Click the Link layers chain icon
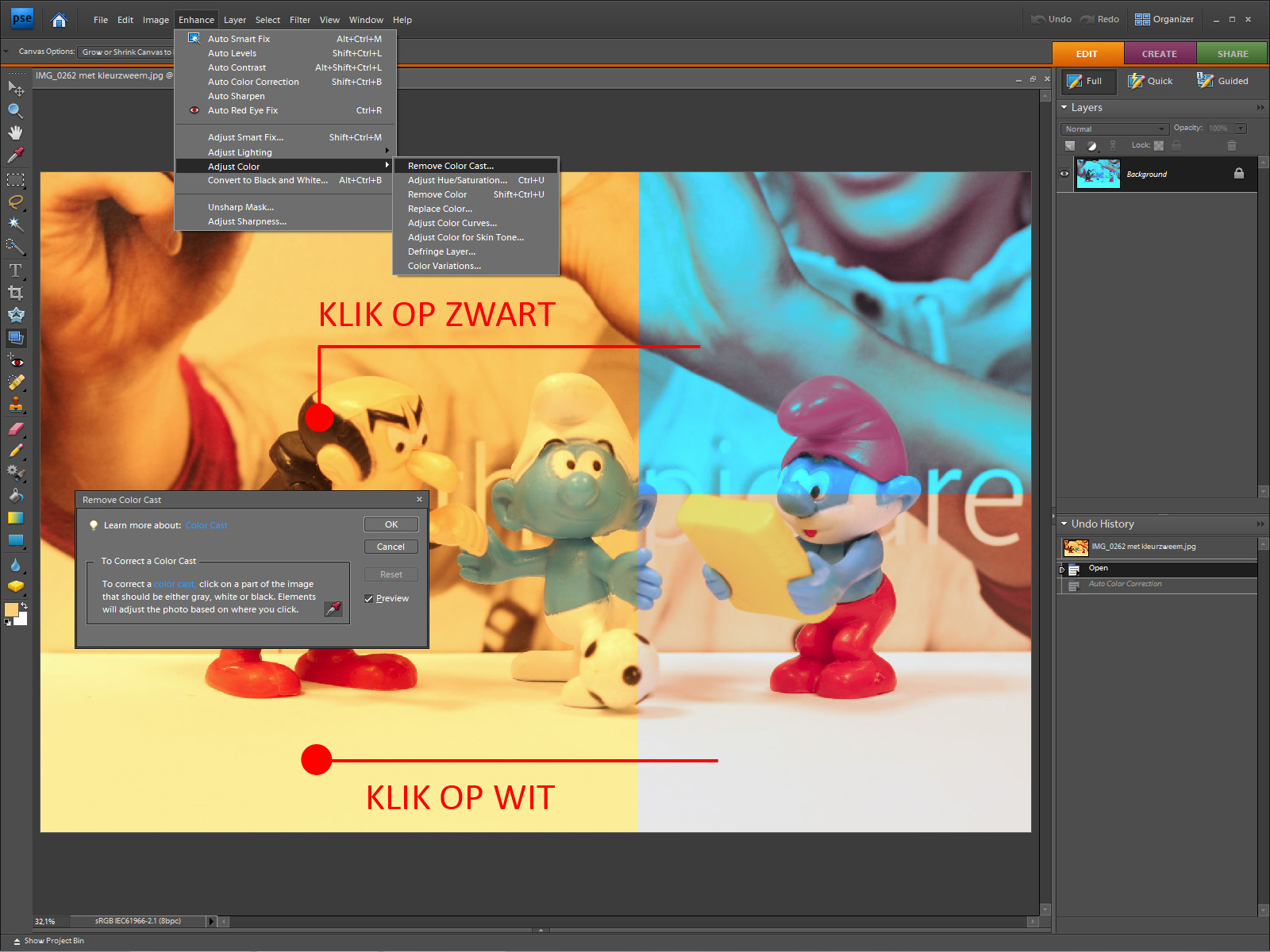This screenshot has height=952, width=1270. (x=1113, y=145)
